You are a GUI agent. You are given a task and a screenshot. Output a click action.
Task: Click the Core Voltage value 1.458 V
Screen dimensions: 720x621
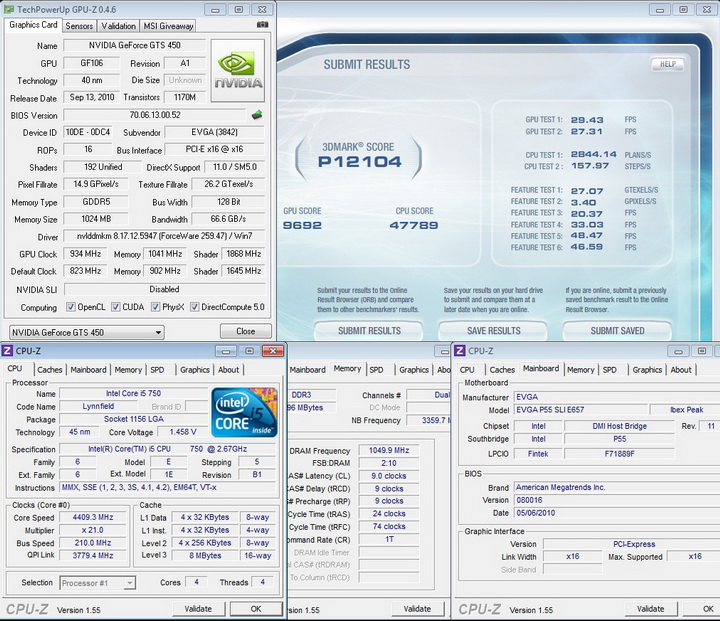[x=183, y=432]
